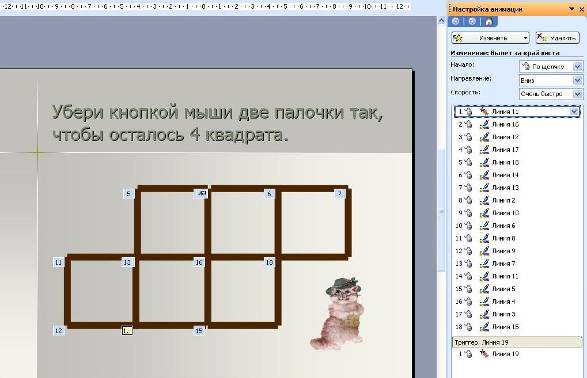The width and height of the screenshot is (587, 378).
Task: Click the mouse-click icon in animation row 11
Action: tap(468, 238)
